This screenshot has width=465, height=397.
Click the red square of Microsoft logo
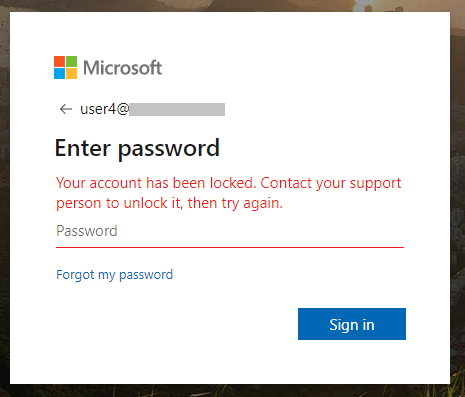coord(59,61)
